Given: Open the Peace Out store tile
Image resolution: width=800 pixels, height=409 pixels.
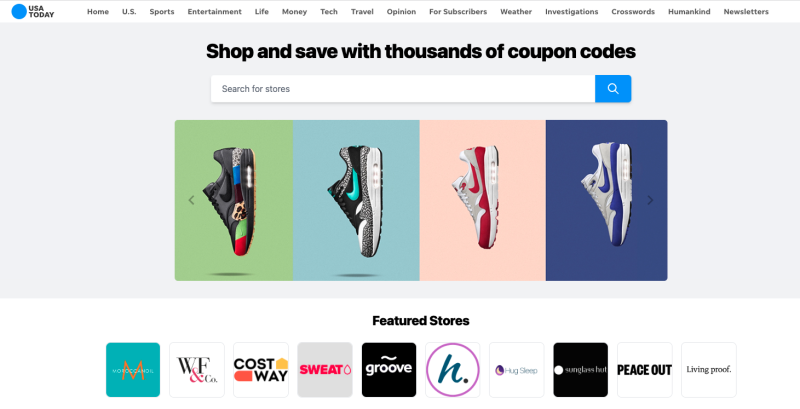Looking at the screenshot, I should pos(645,370).
